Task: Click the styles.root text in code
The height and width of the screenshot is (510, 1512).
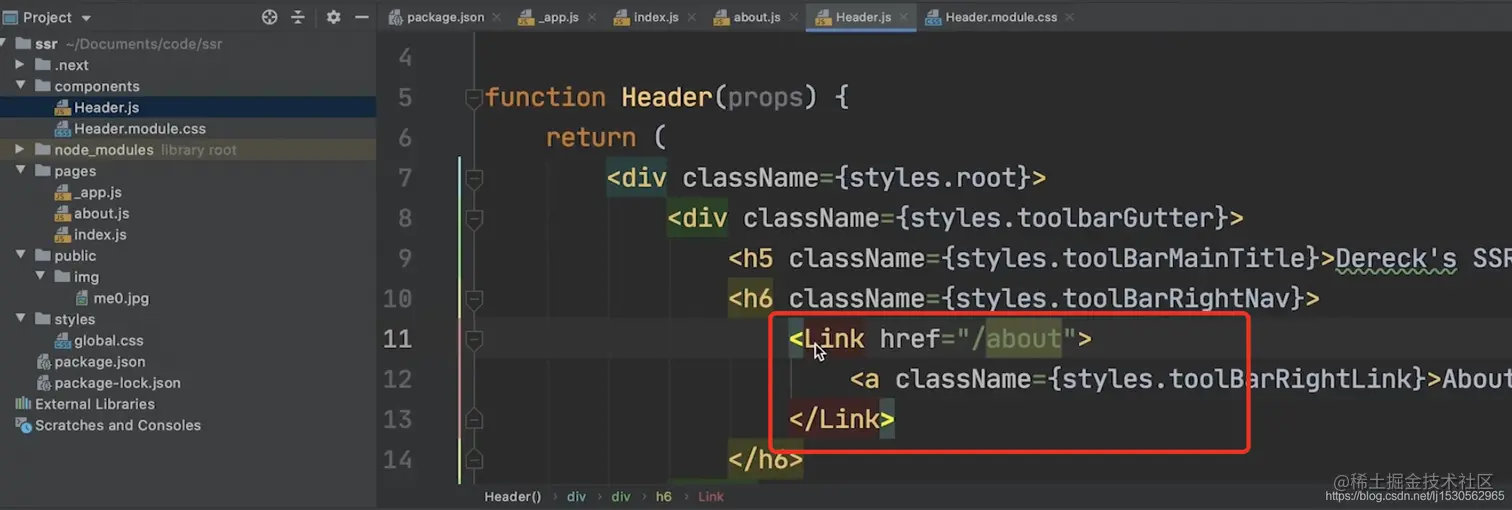Action: point(935,178)
